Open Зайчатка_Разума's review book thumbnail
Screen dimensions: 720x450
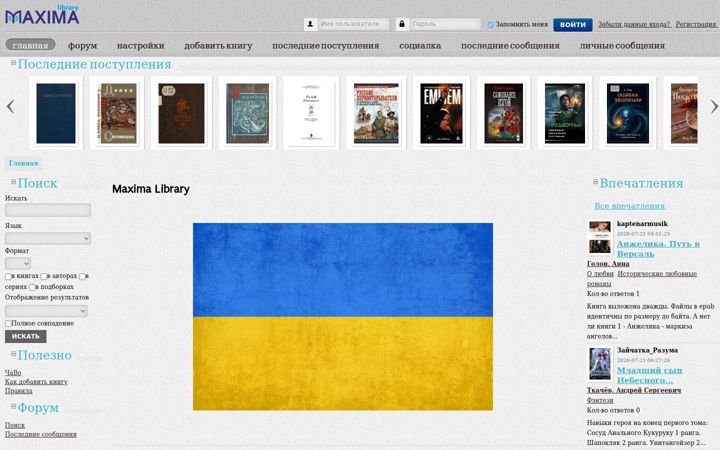point(600,364)
